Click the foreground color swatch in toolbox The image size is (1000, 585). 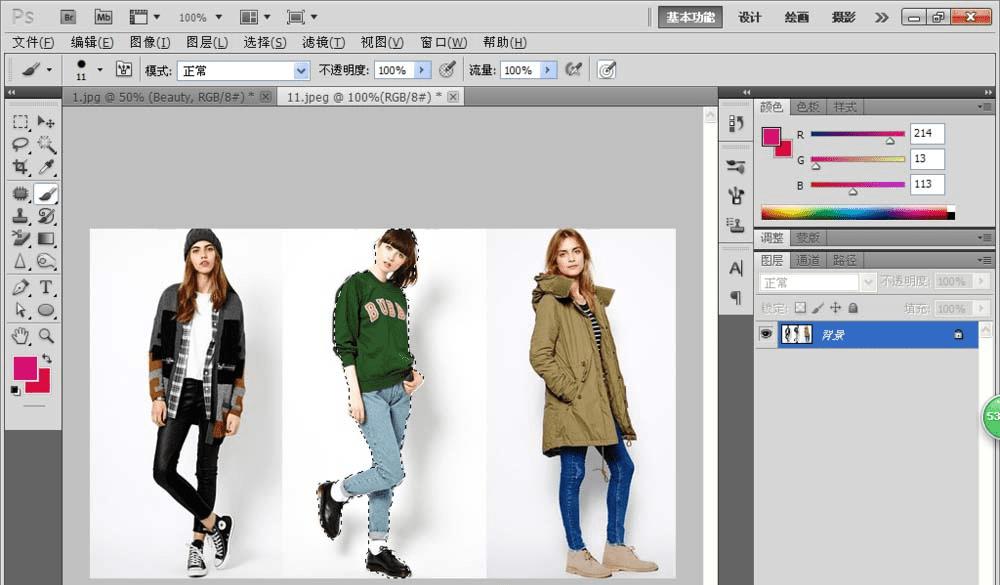pos(24,367)
